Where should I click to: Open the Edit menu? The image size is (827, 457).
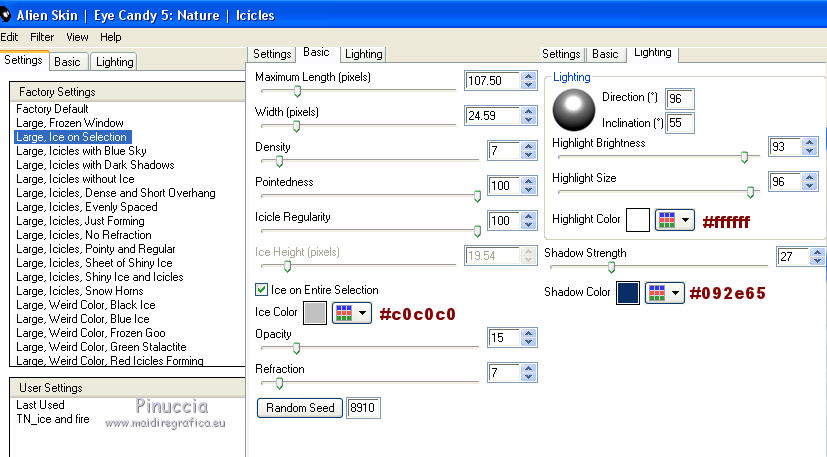pos(9,37)
